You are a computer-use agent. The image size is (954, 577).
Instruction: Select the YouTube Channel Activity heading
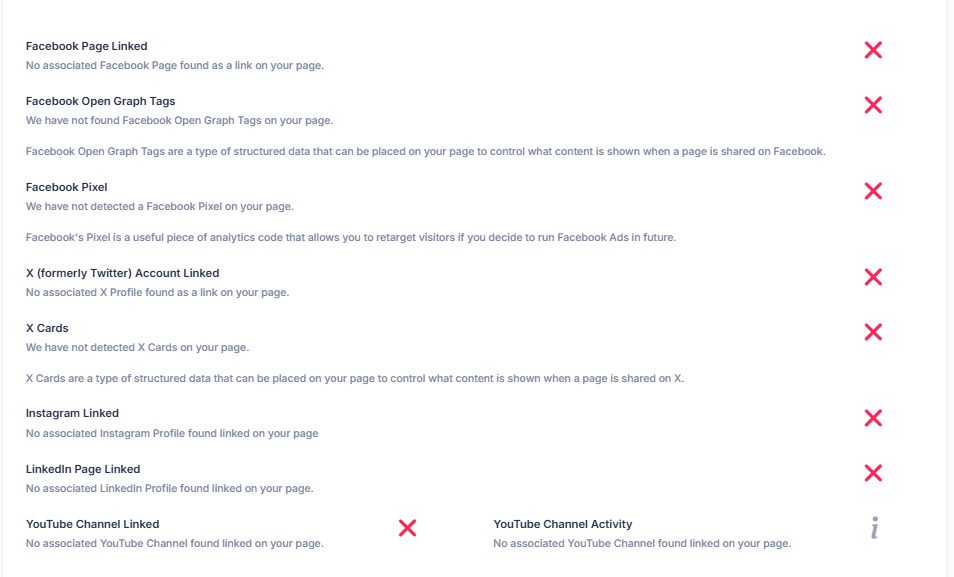tap(563, 524)
